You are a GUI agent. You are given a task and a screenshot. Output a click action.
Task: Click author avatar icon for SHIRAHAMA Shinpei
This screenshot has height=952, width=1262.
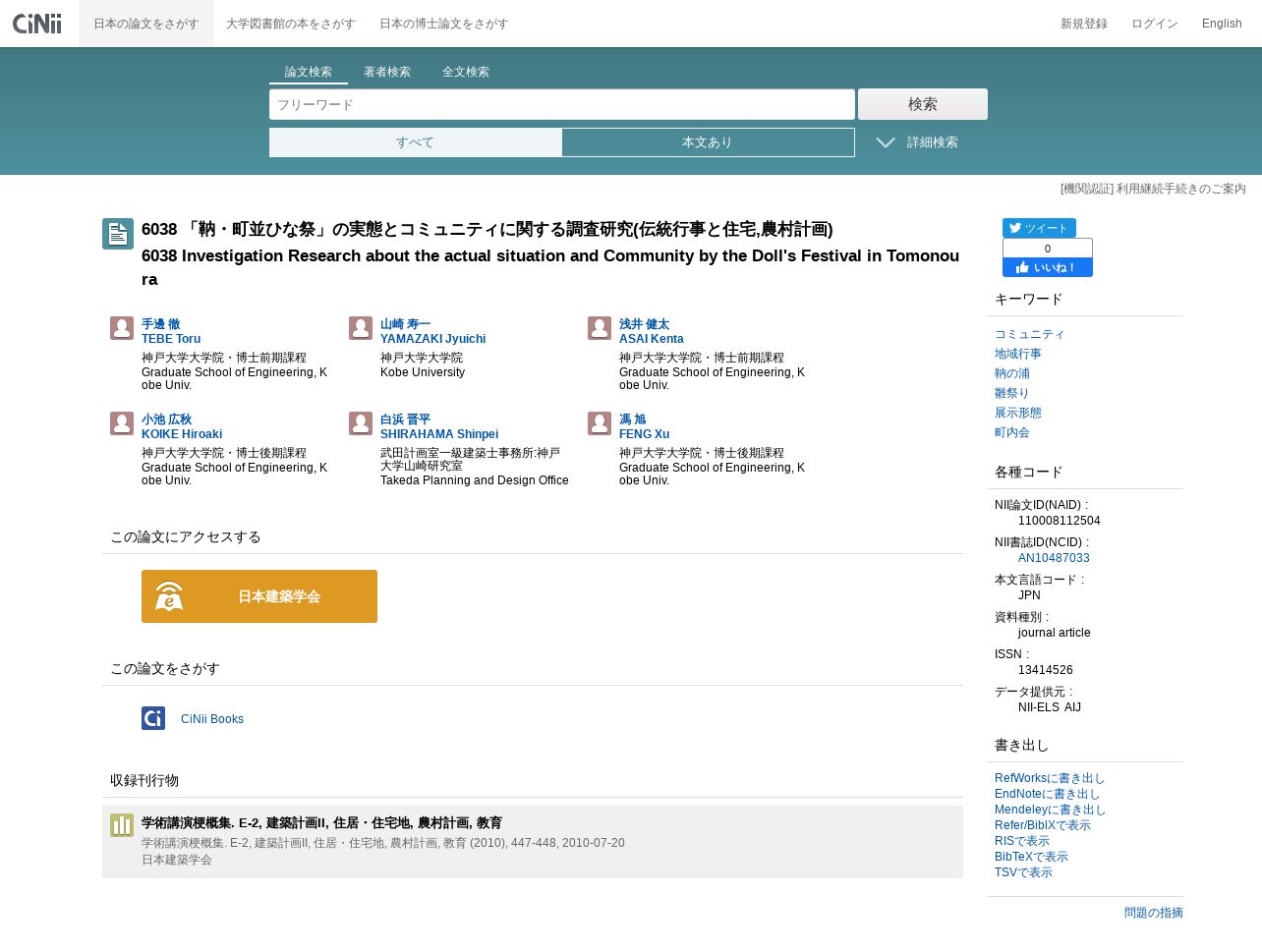pos(361,423)
